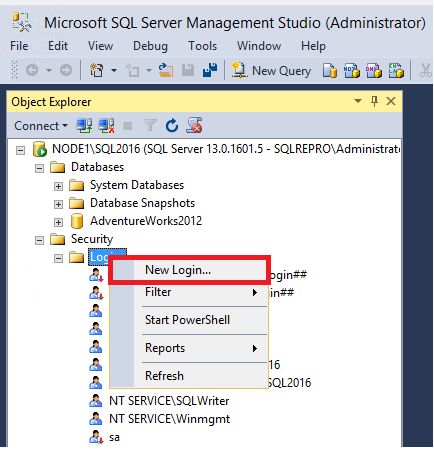Image resolution: width=434 pixels, height=450 pixels.
Task: Click the Disconnect server icon
Action: point(106,126)
